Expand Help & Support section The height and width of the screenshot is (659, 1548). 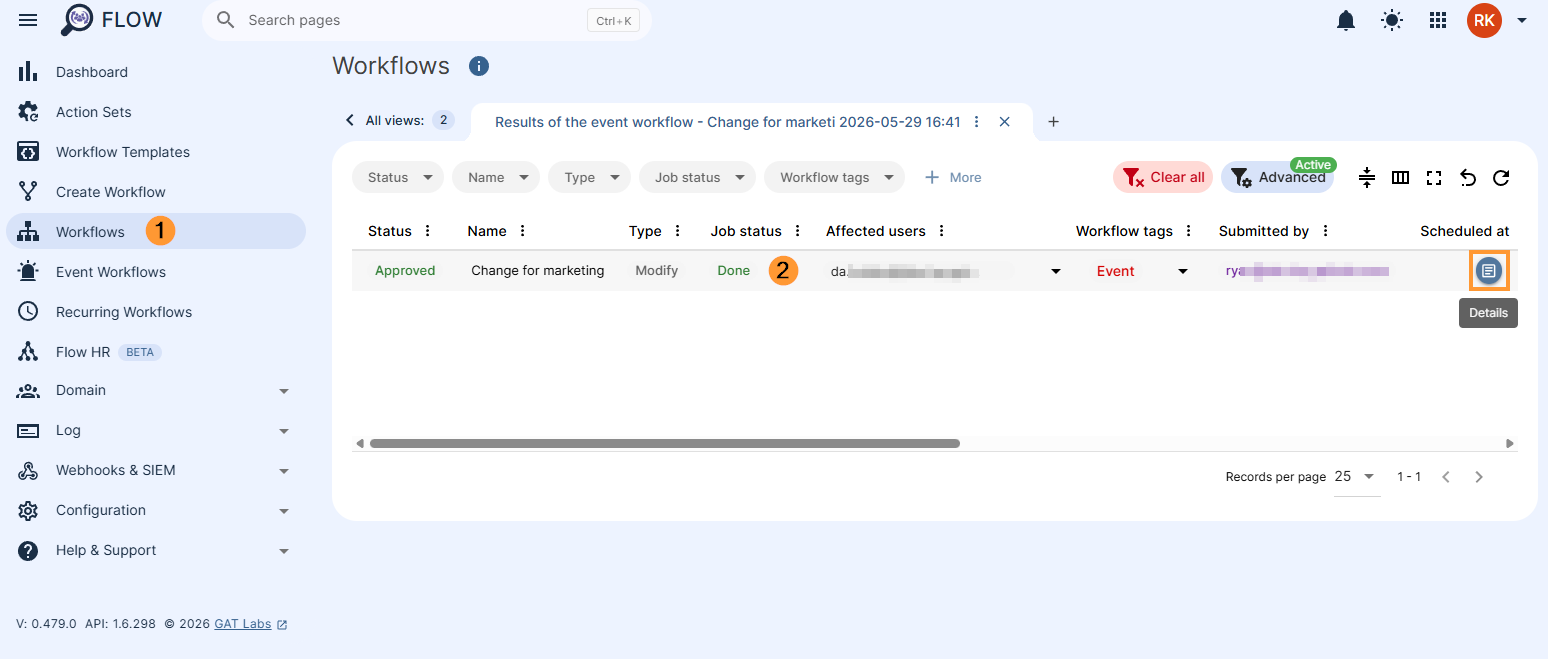(x=155, y=550)
